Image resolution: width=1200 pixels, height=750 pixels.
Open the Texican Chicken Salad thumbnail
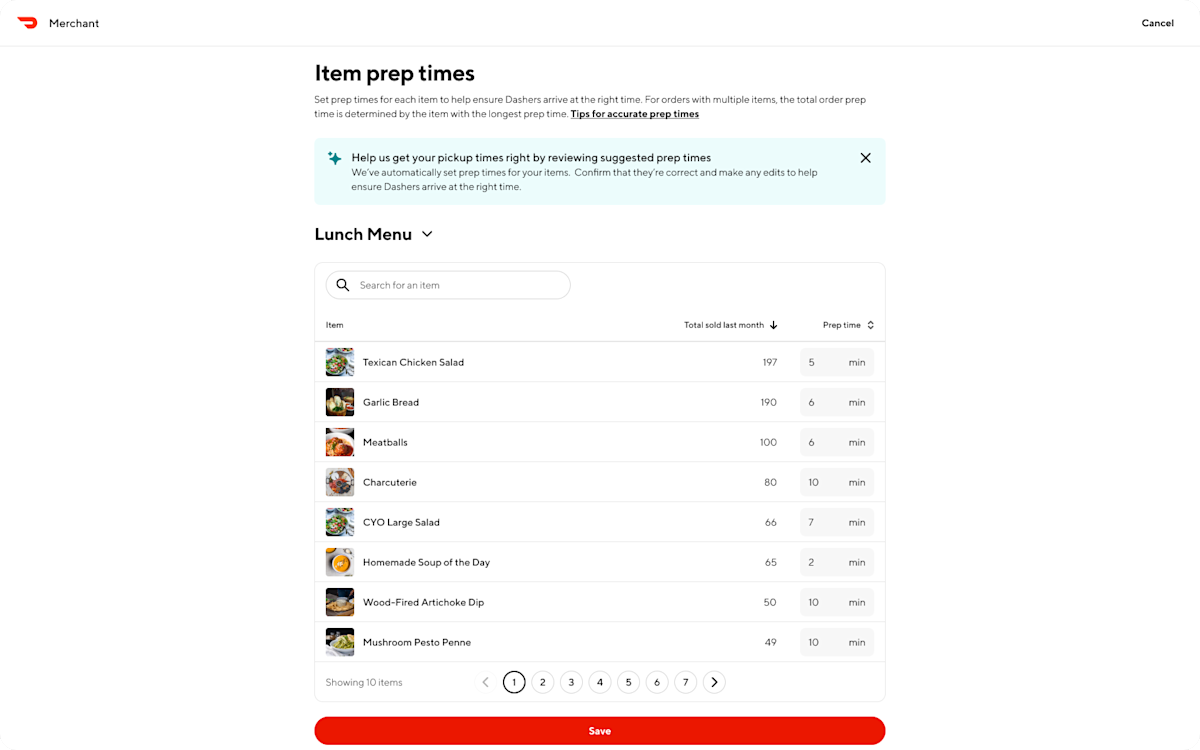coord(339,362)
